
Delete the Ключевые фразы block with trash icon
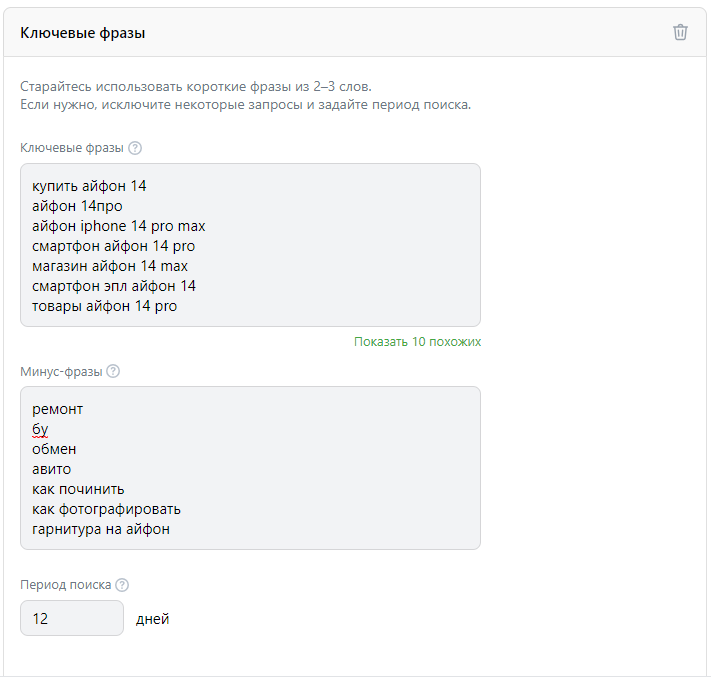click(680, 32)
